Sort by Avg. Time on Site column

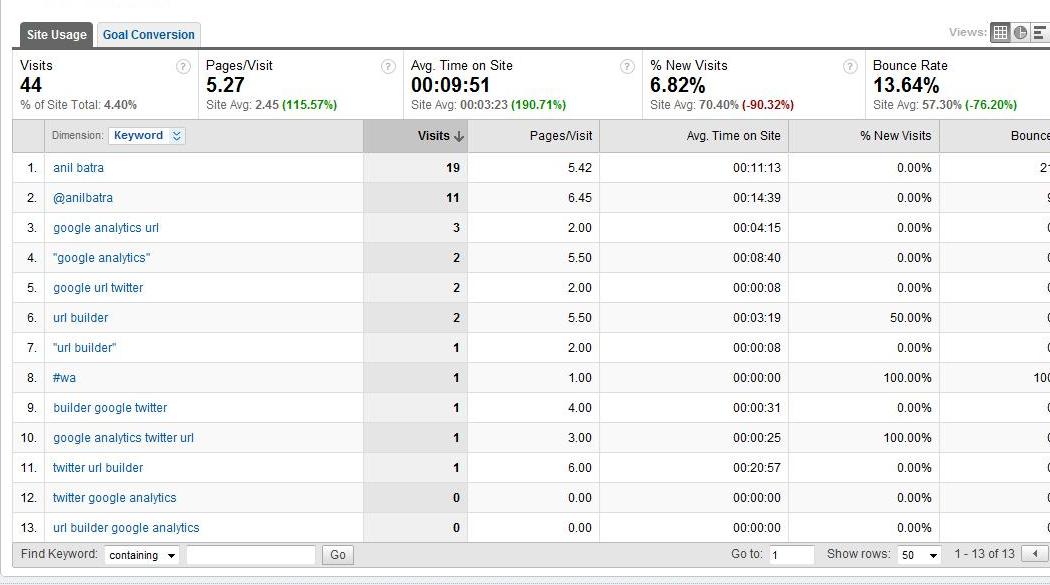point(733,136)
